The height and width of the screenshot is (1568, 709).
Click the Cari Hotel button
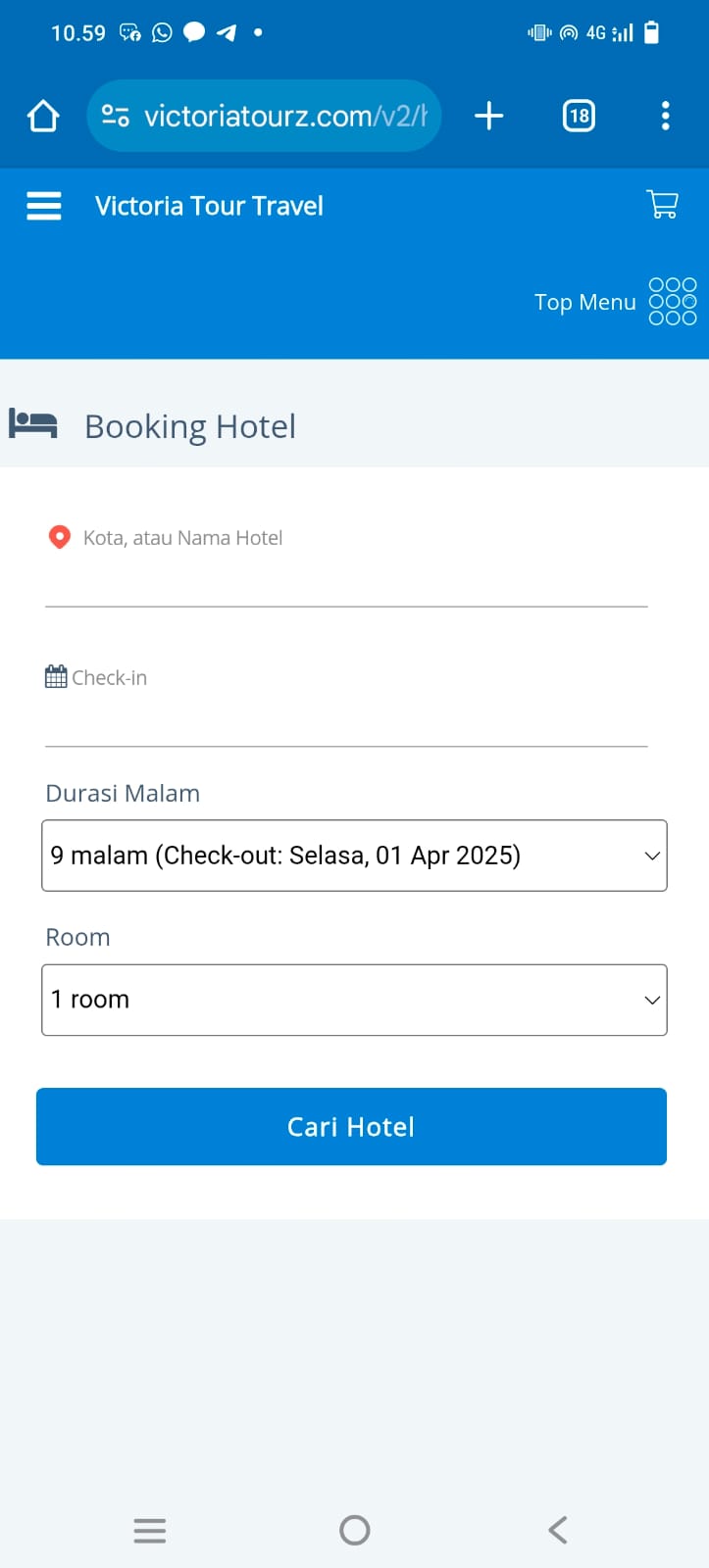tap(351, 1127)
